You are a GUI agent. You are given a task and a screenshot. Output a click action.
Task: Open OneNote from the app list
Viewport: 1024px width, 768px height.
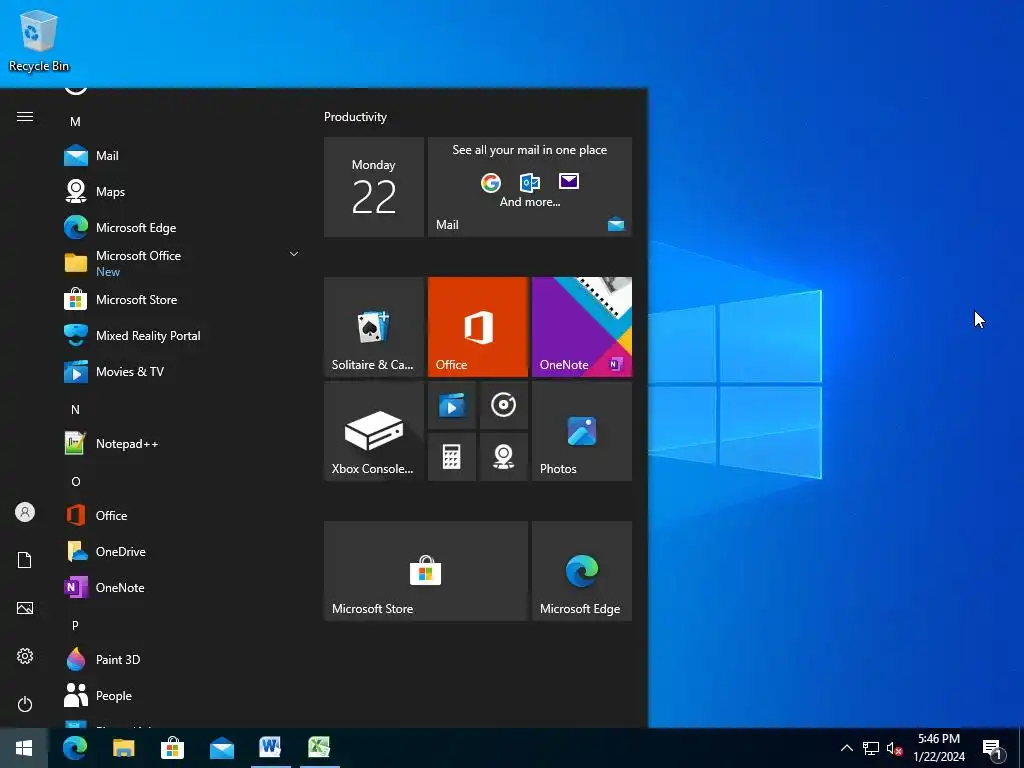point(183,587)
